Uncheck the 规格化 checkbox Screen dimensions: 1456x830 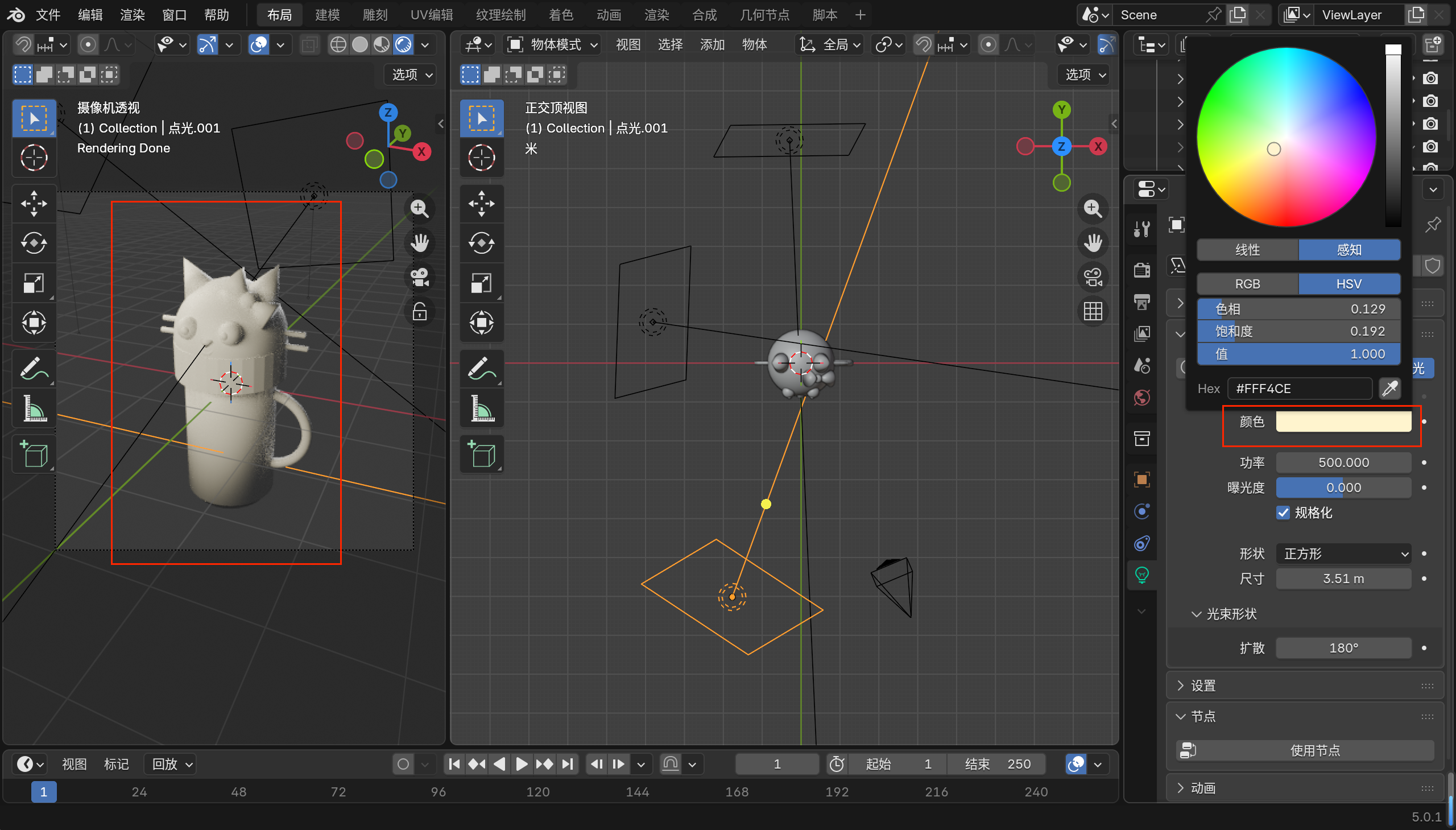coord(1283,513)
